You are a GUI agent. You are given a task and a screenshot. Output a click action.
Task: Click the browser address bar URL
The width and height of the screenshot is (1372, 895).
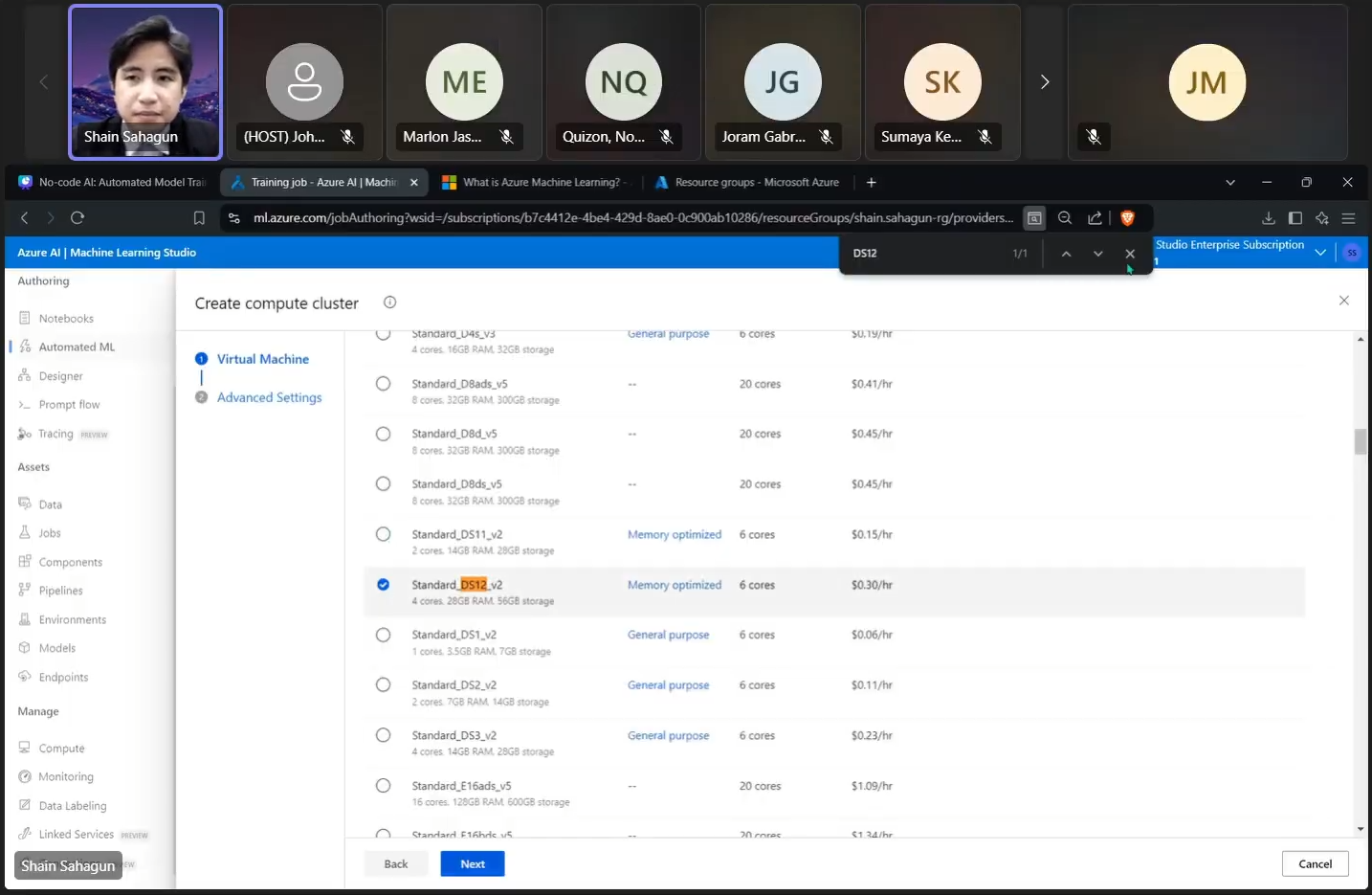(632, 218)
